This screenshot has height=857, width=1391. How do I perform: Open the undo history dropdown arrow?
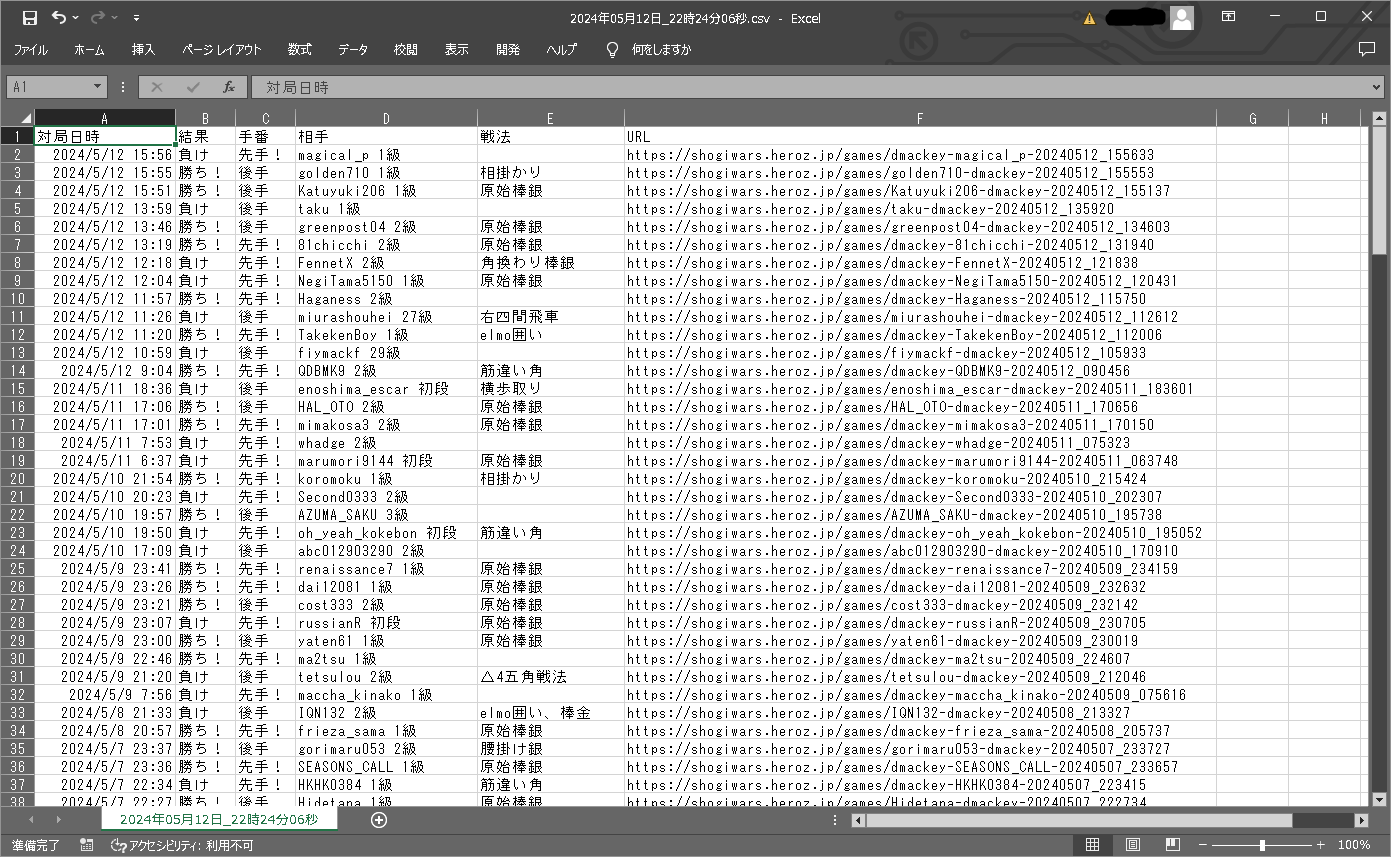(76, 18)
